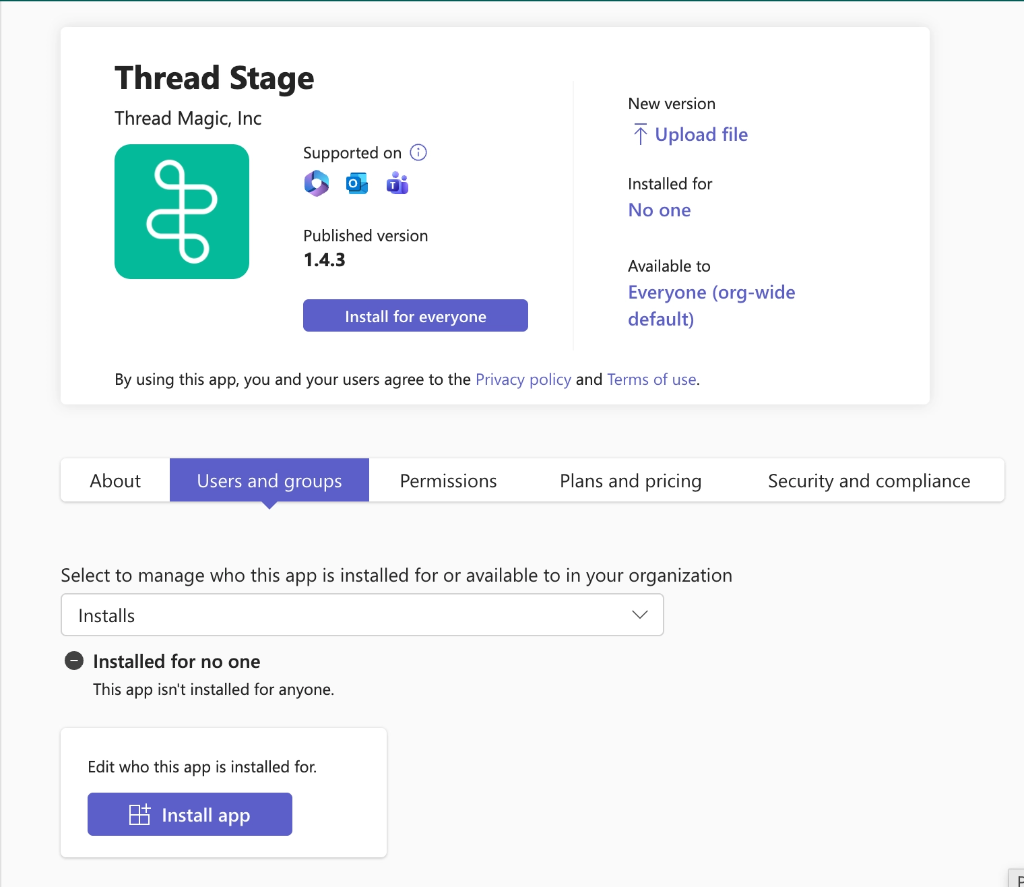Click the Upload file link
The image size is (1024, 887).
[x=701, y=135]
